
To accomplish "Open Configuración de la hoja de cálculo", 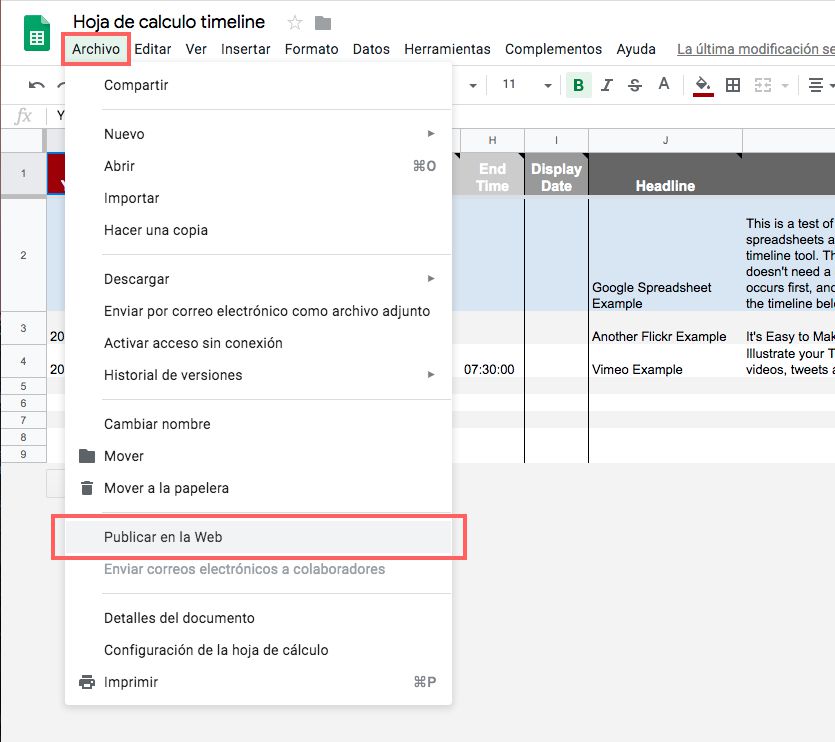I will [258, 650].
